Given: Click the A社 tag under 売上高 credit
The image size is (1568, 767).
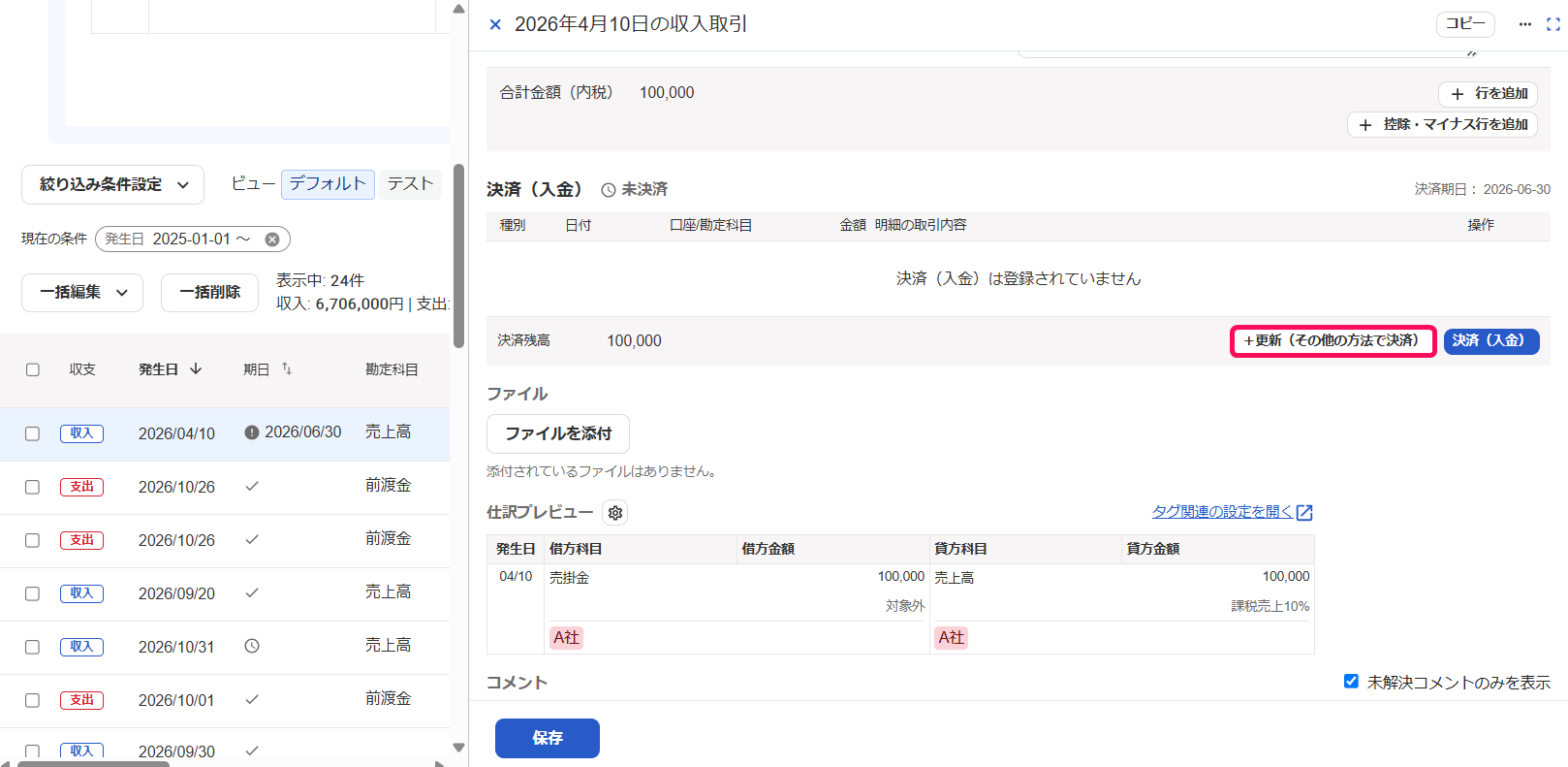Looking at the screenshot, I should coord(952,638).
